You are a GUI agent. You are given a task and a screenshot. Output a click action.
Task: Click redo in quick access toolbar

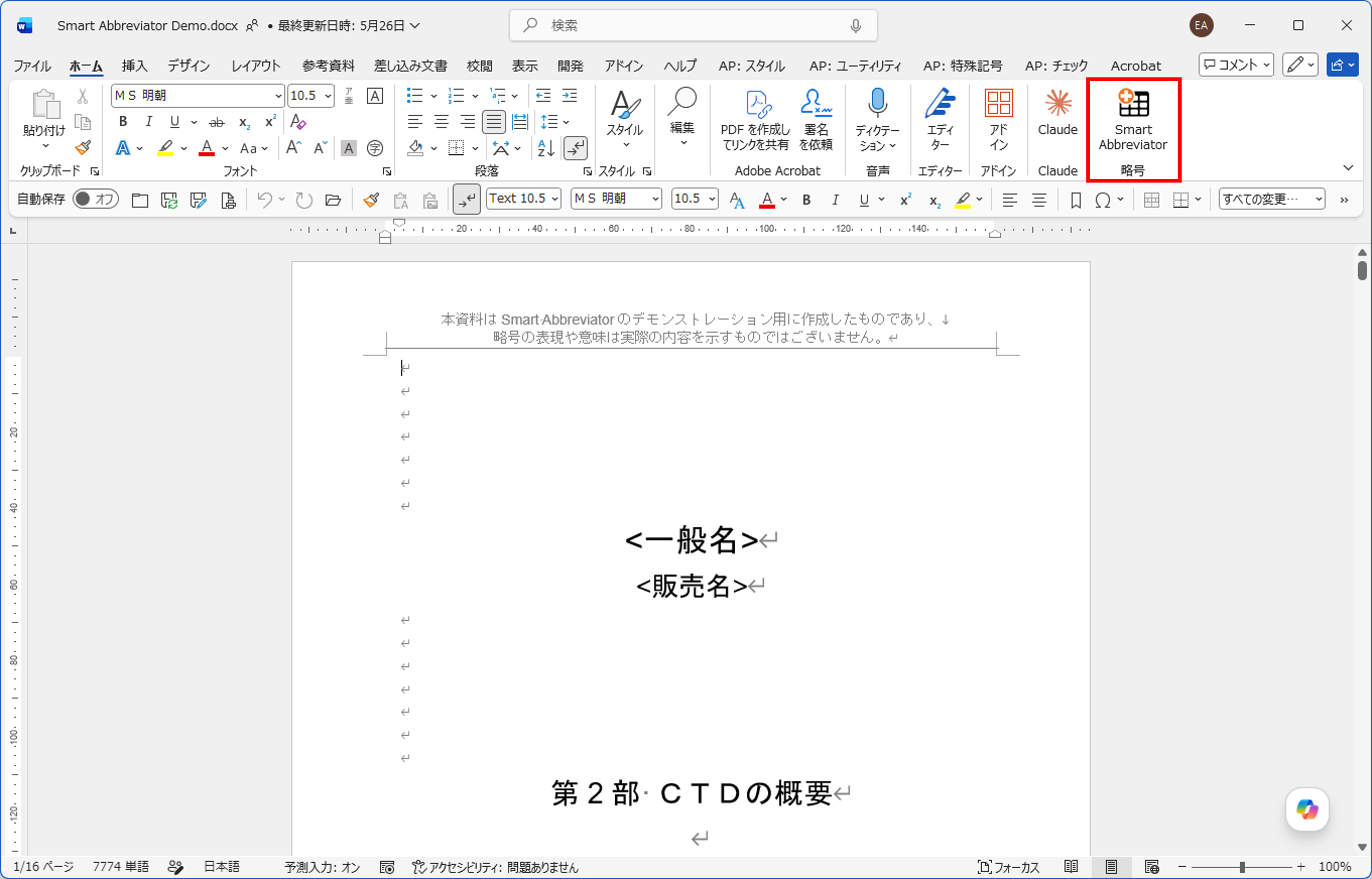(x=304, y=199)
